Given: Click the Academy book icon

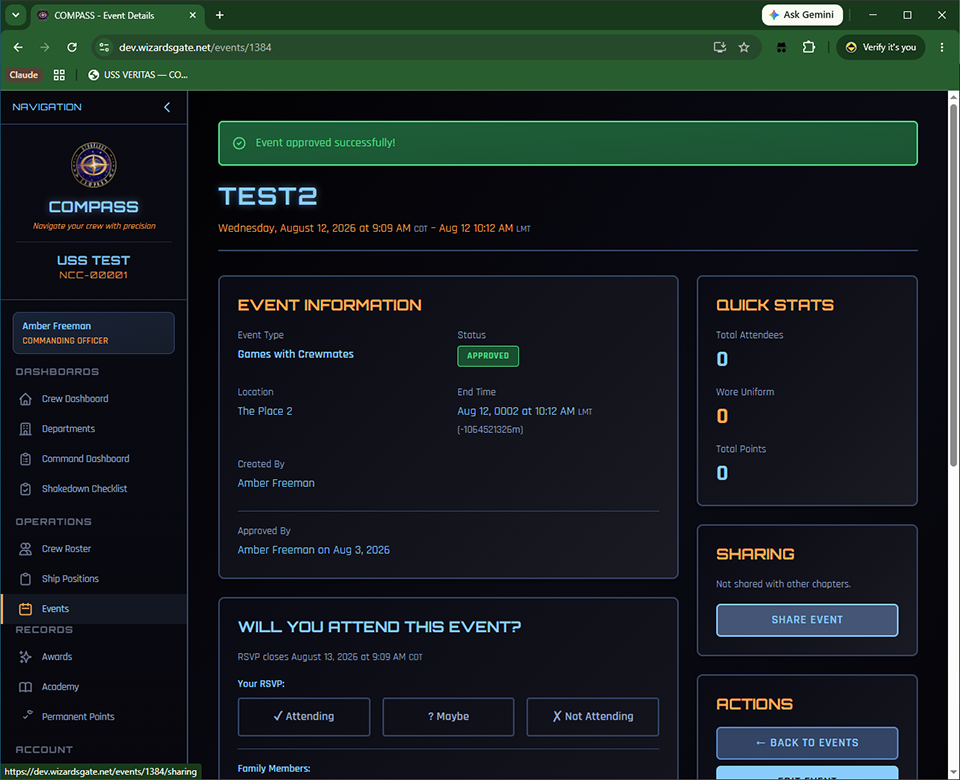Looking at the screenshot, I should [25, 687].
